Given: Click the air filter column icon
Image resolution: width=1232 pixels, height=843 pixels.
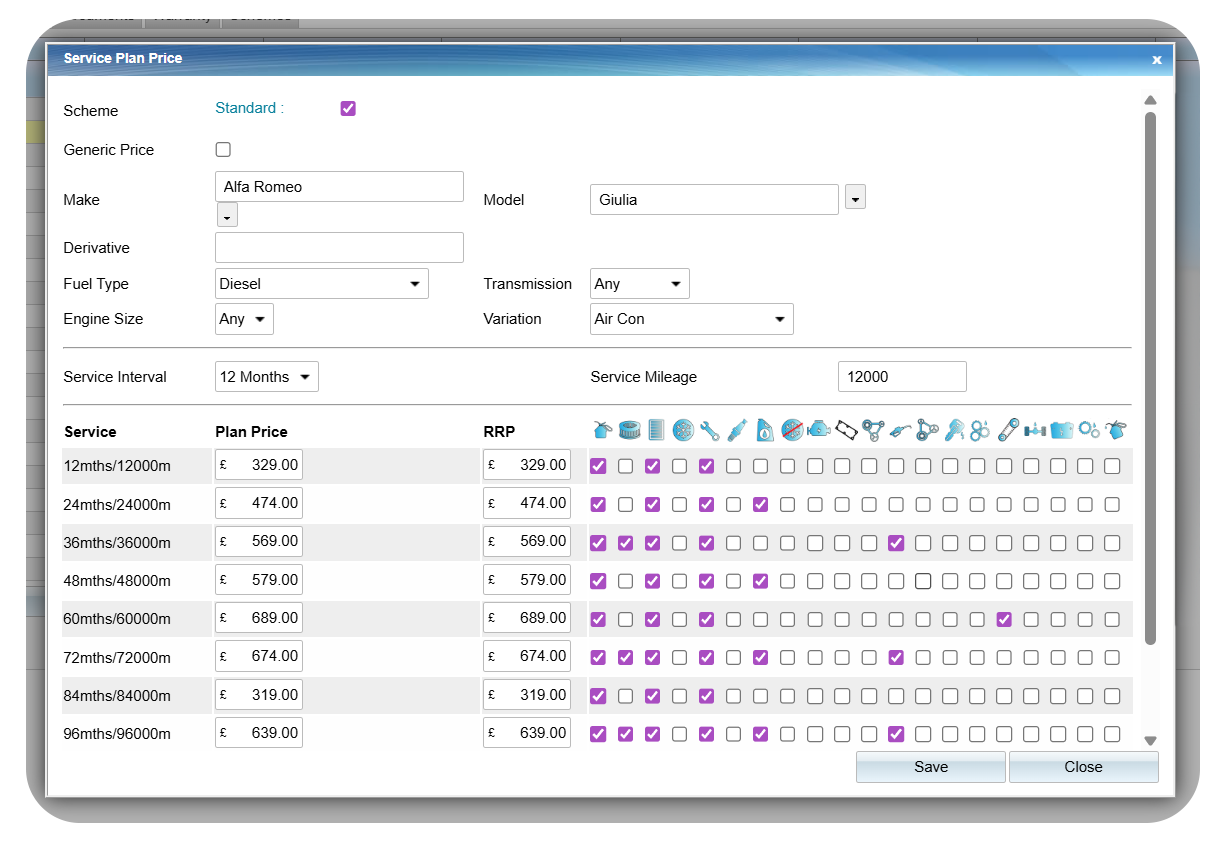Looking at the screenshot, I should click(629, 431).
